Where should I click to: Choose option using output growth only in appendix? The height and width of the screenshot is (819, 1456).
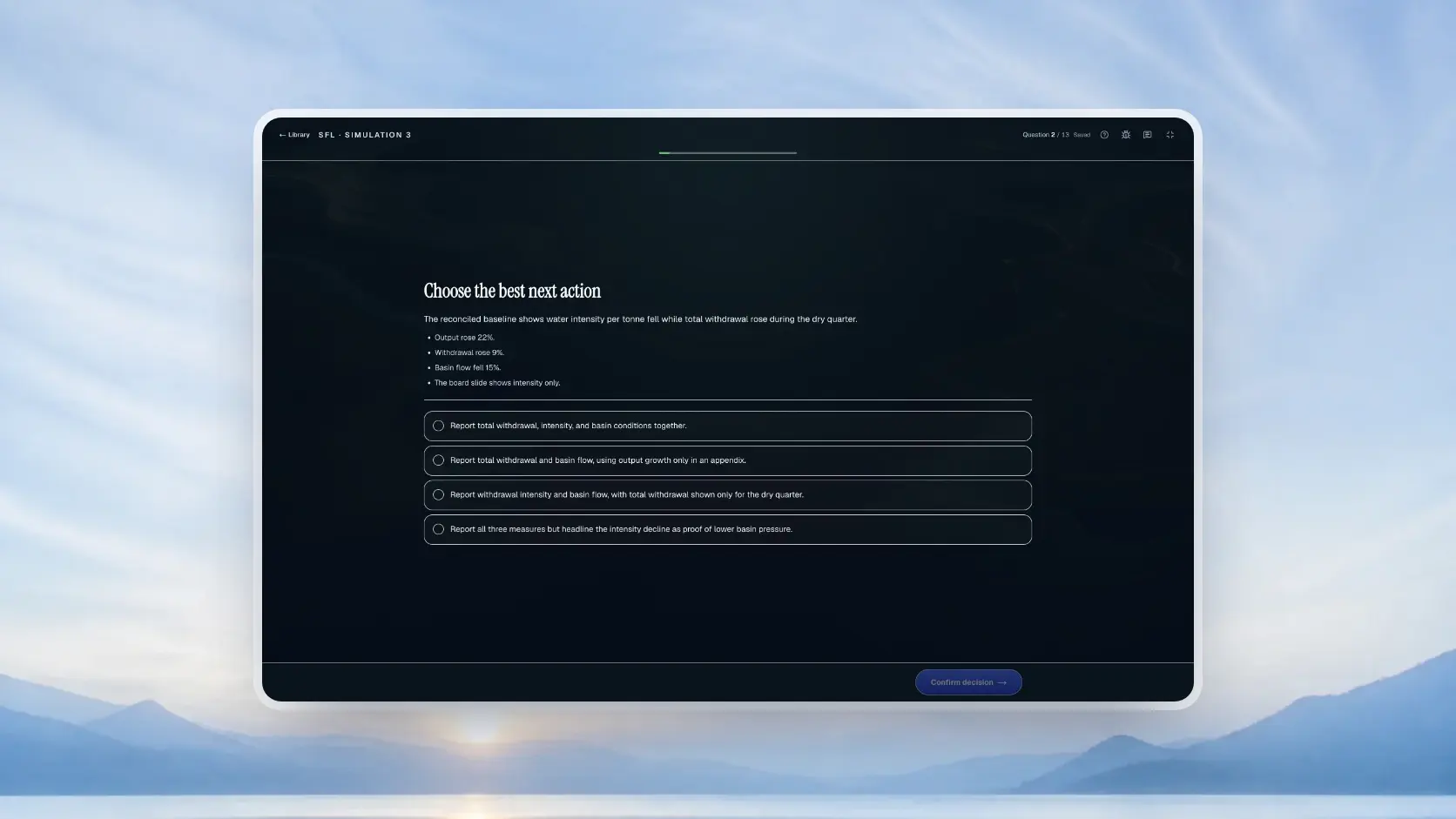[728, 460]
